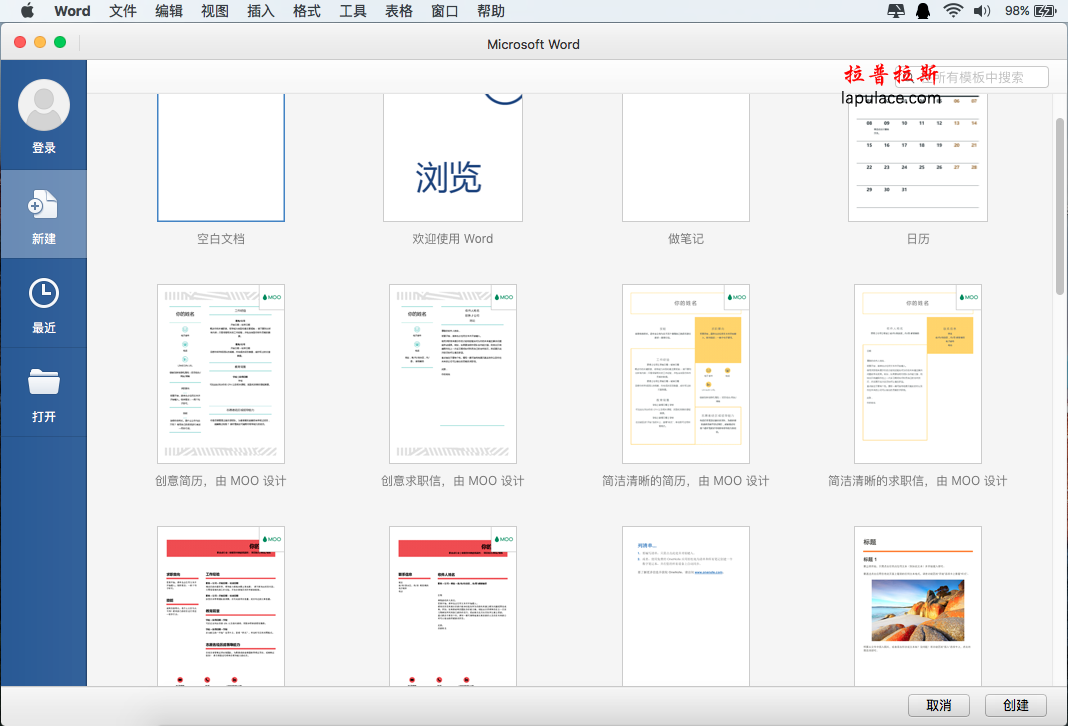Pick 简洁清晰的求职信 cover letter template
This screenshot has width=1068, height=726.
917,374
